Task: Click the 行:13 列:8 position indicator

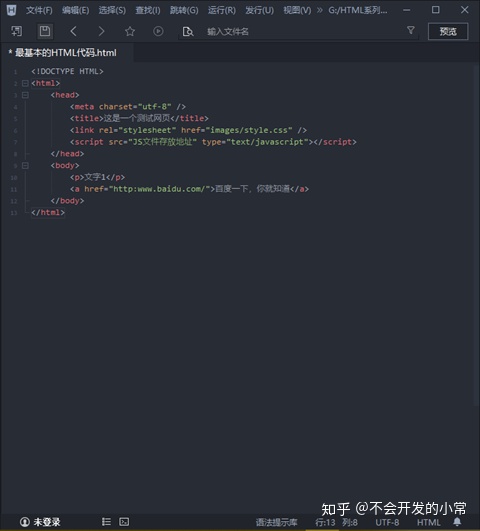Action: click(336, 523)
